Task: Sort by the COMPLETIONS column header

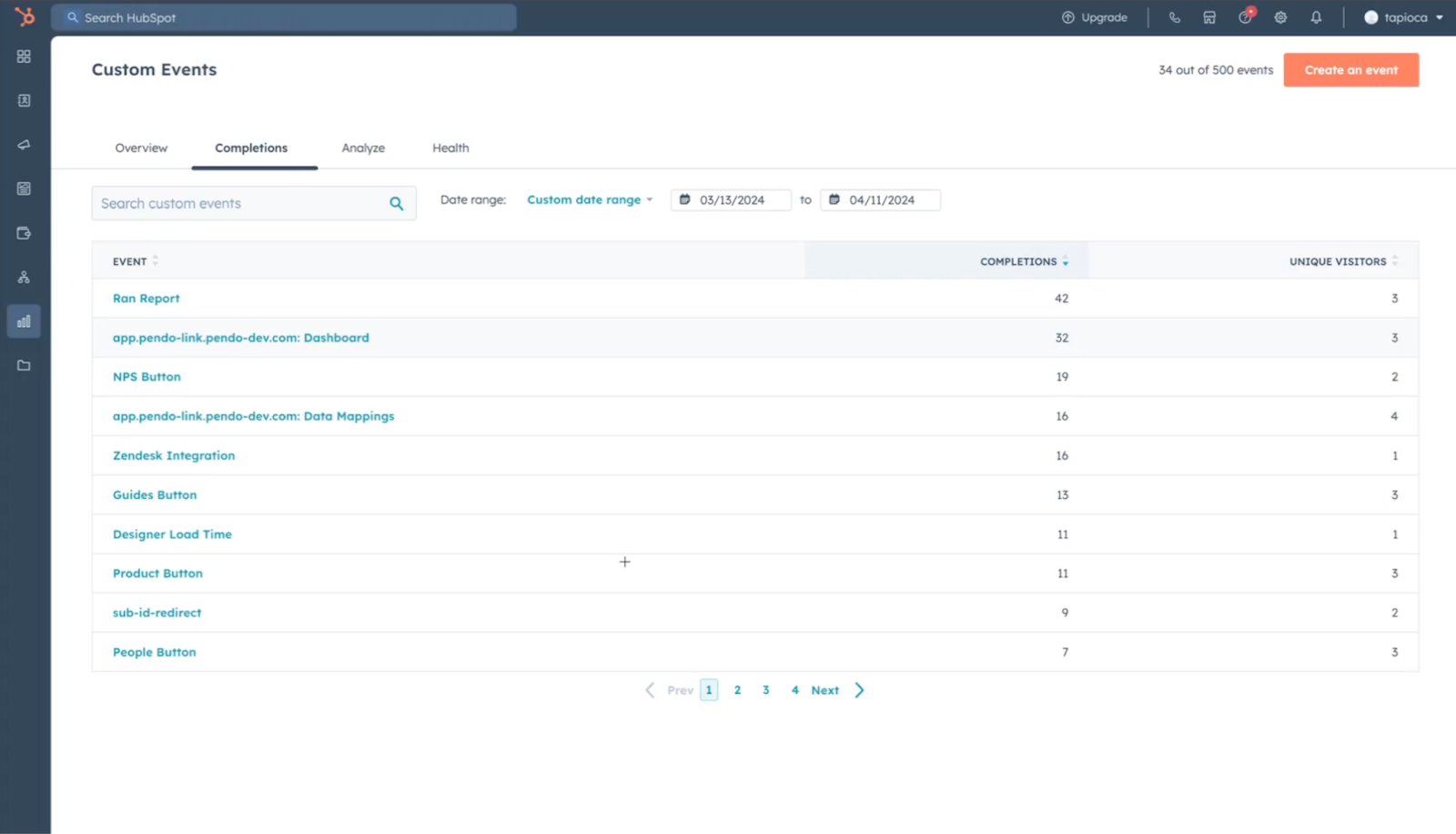Action: point(1024,261)
